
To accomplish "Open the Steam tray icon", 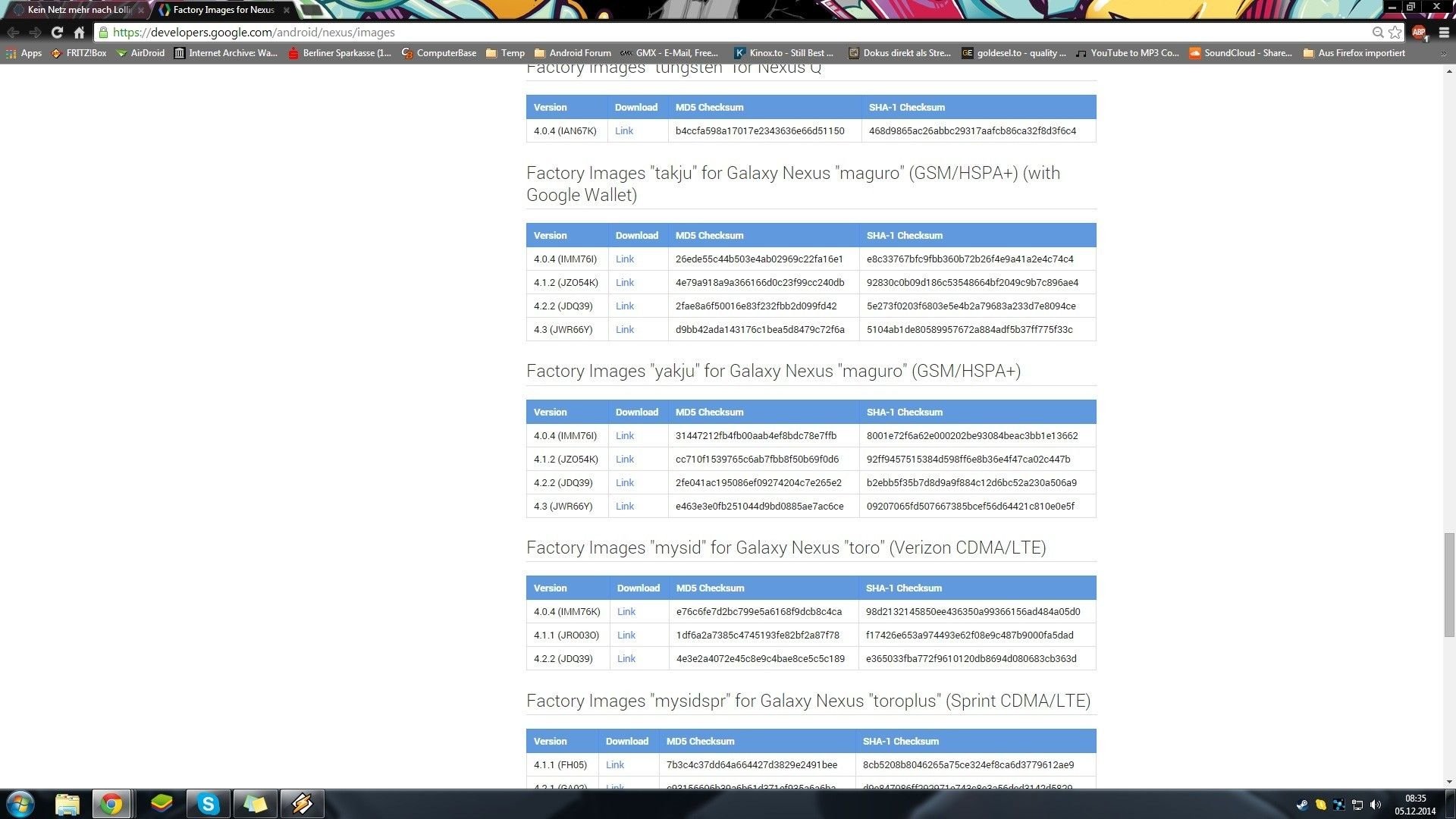I will click(x=1302, y=805).
